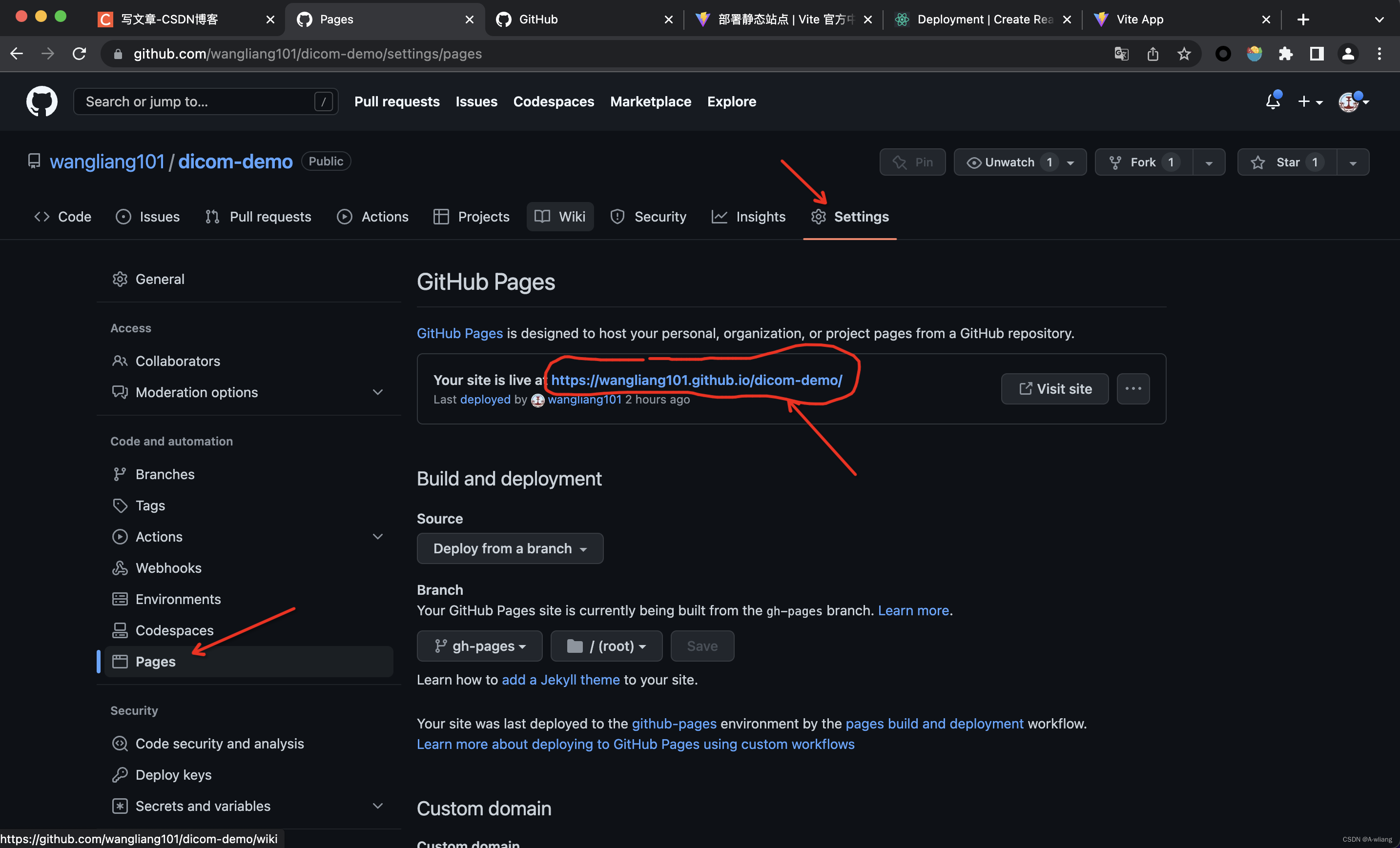Open the gh-pages branch selector
Viewport: 1400px width, 848px height.
tap(479, 646)
